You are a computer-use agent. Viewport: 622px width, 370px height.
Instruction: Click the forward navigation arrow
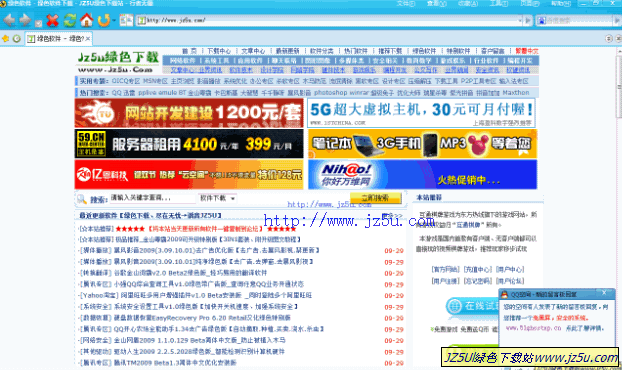pyautogui.click(x=25, y=20)
